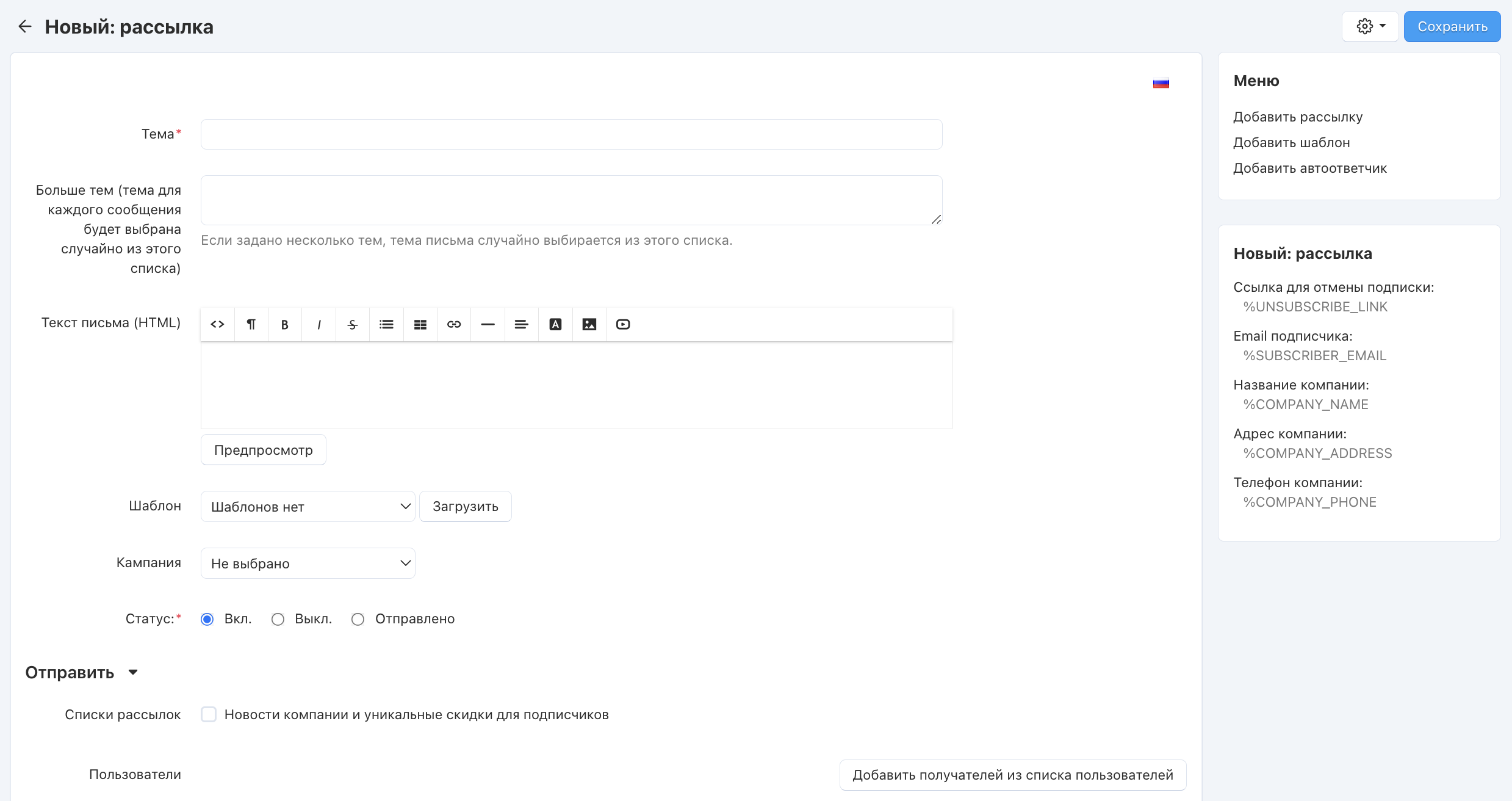Open the Кампания dropdown
This screenshot has height=801, width=1512.
click(x=308, y=563)
